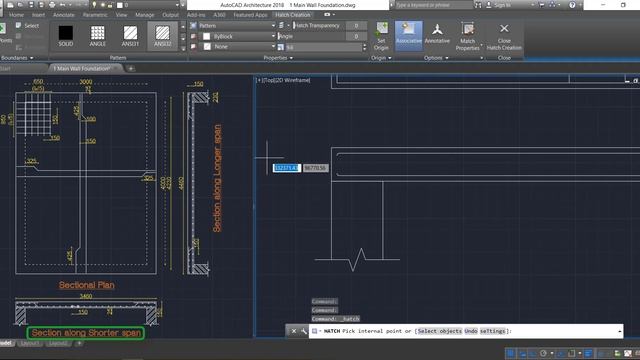Image resolution: width=640 pixels, height=360 pixels.
Task: Select the Hatch Creation ribbon tab
Action: (293, 15)
